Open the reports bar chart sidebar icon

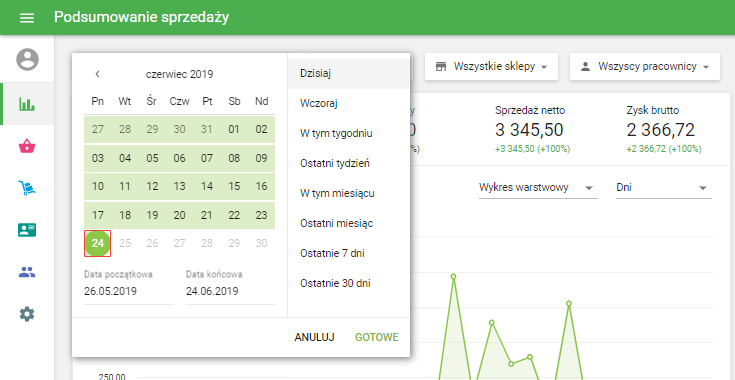27,104
